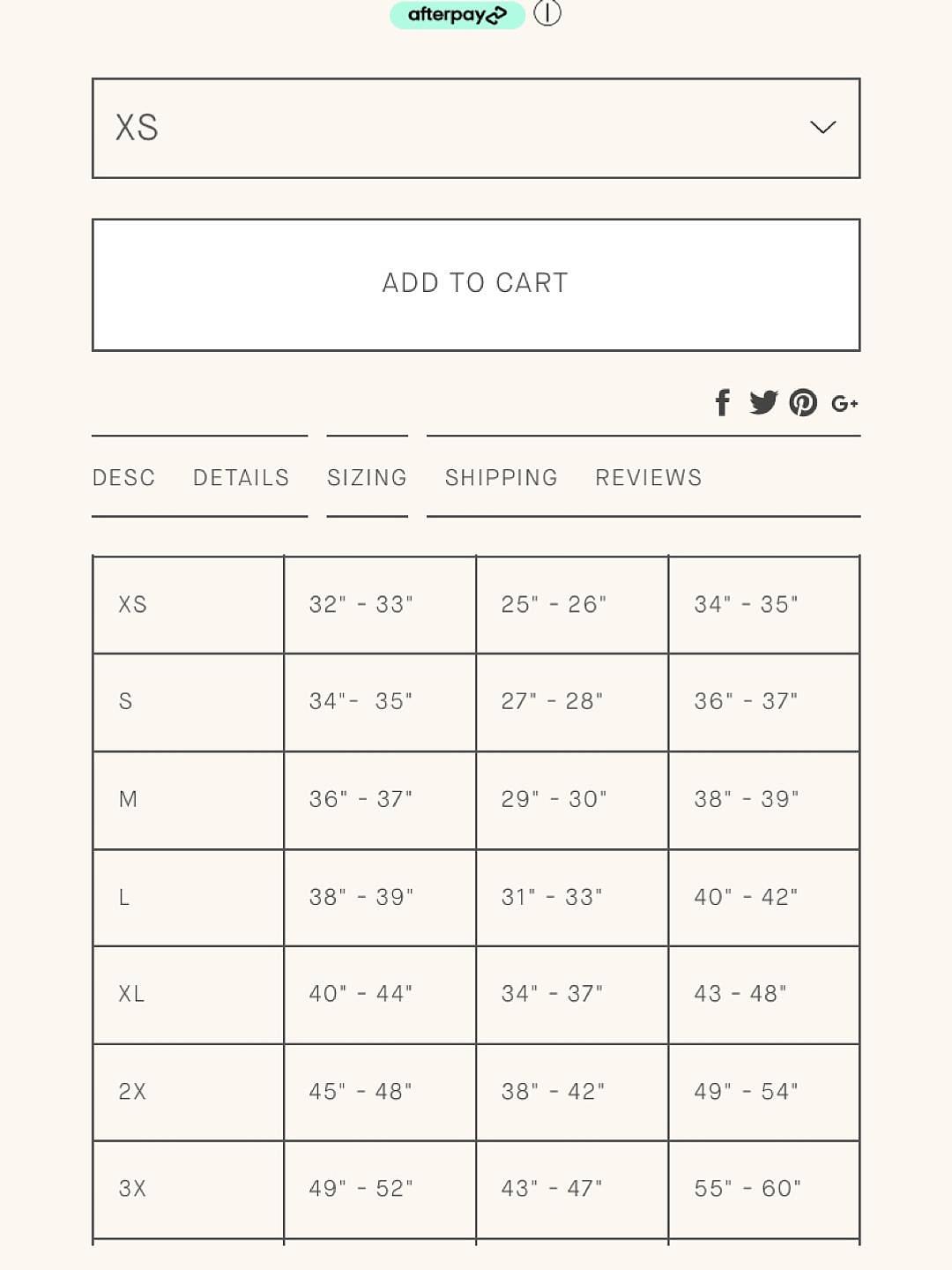Share product on Facebook icon
The height and width of the screenshot is (1270, 952).
723,402
